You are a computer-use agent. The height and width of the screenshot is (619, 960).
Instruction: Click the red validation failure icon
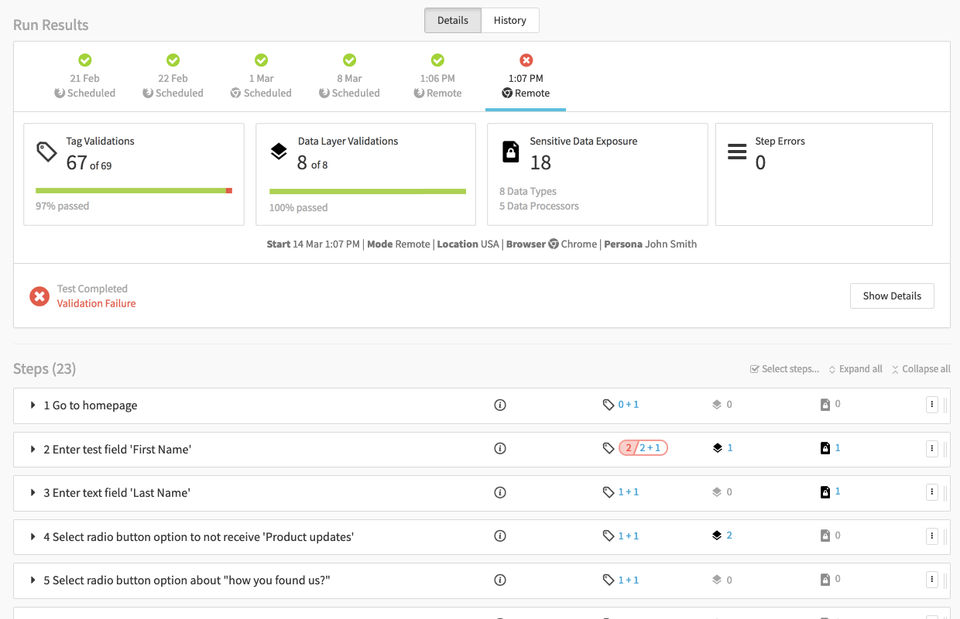(x=39, y=296)
